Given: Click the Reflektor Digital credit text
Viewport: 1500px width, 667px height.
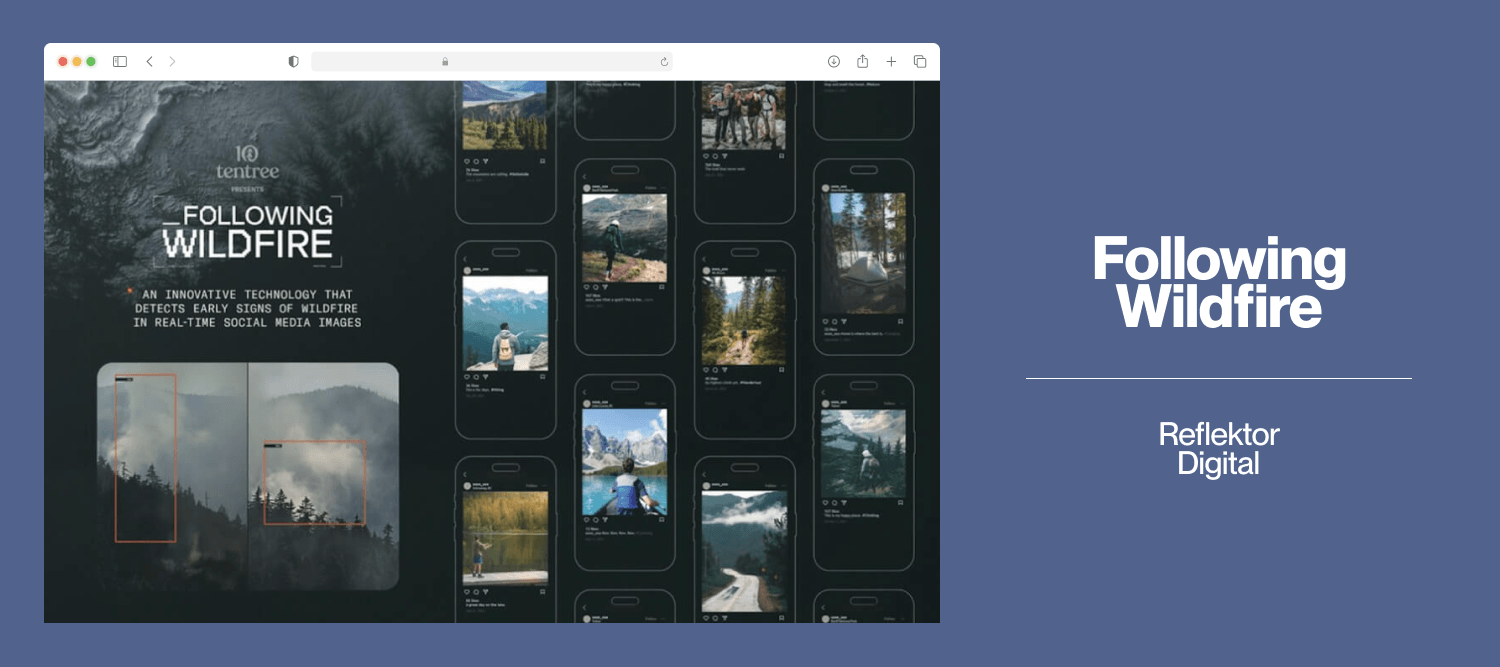Looking at the screenshot, I should 1219,449.
